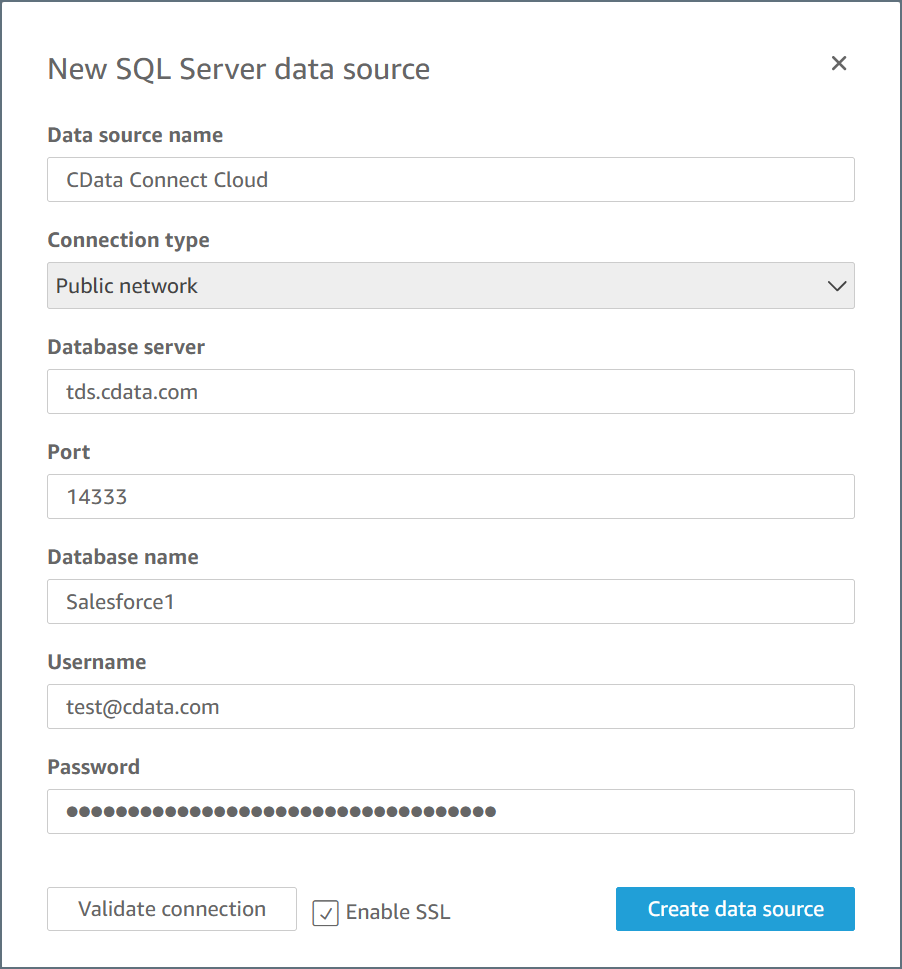Focus the Database name field showing Salesforce1
This screenshot has width=902, height=969.
[x=450, y=601]
